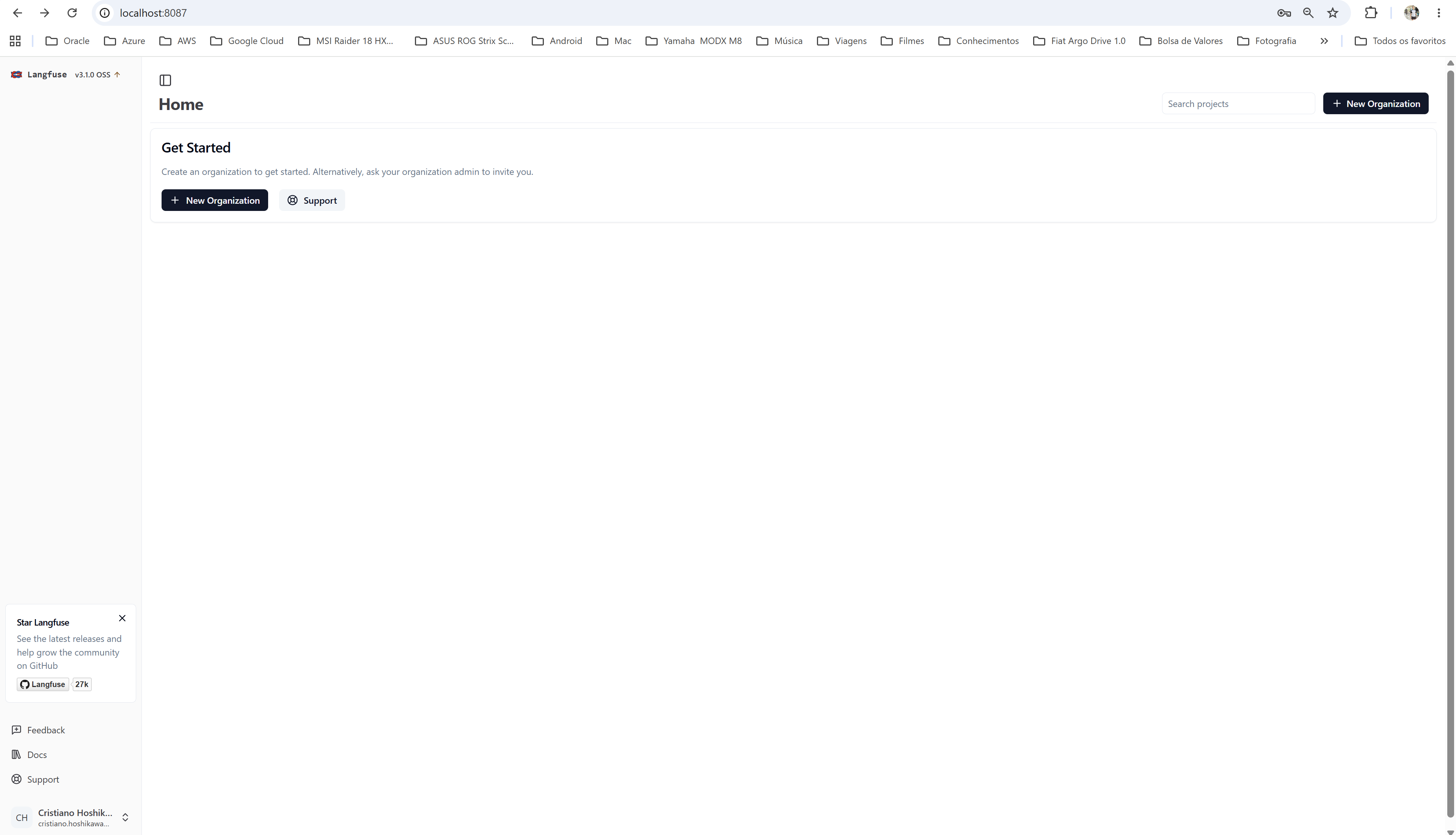Viewport: 1456px width, 835px height.
Task: Open the MSI Raider 18 HX bookmarks folder
Action: 346,41
